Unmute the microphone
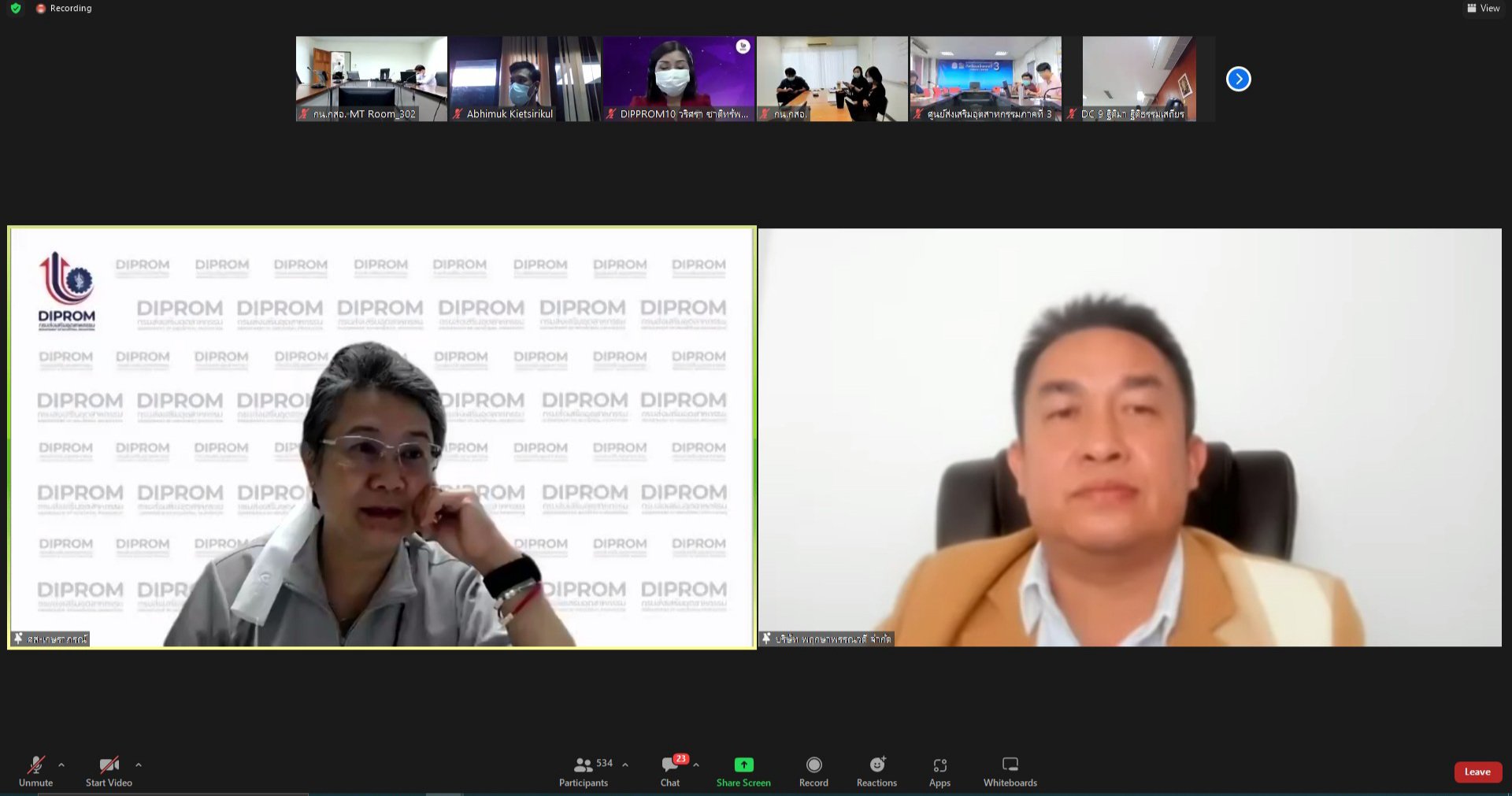Viewport: 1512px width, 796px height. point(35,771)
